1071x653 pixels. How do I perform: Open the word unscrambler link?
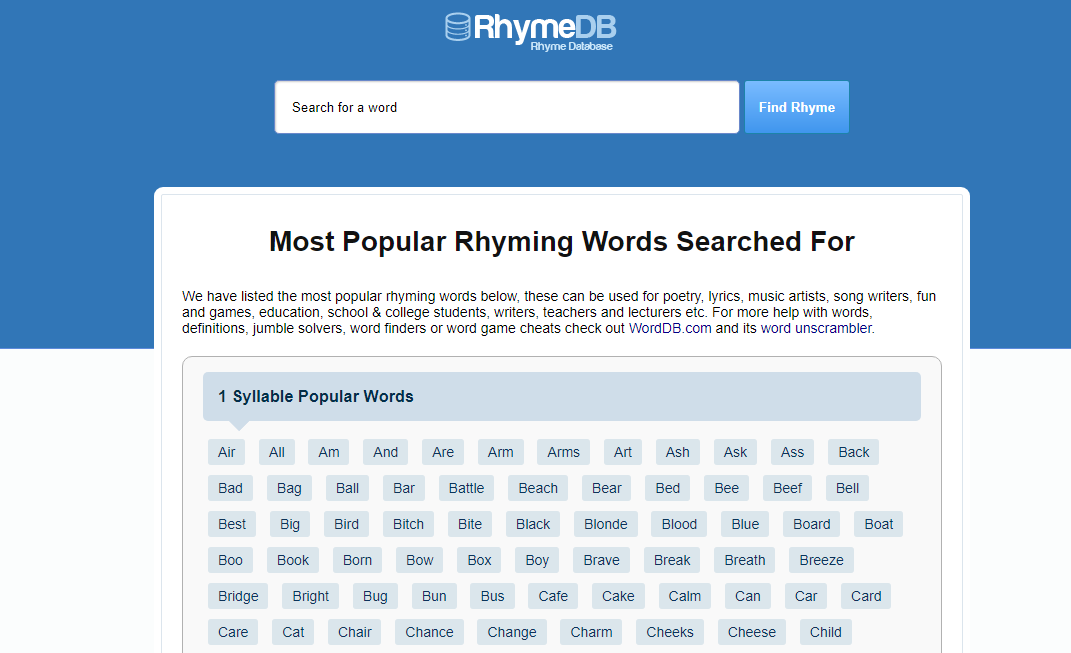coord(816,329)
